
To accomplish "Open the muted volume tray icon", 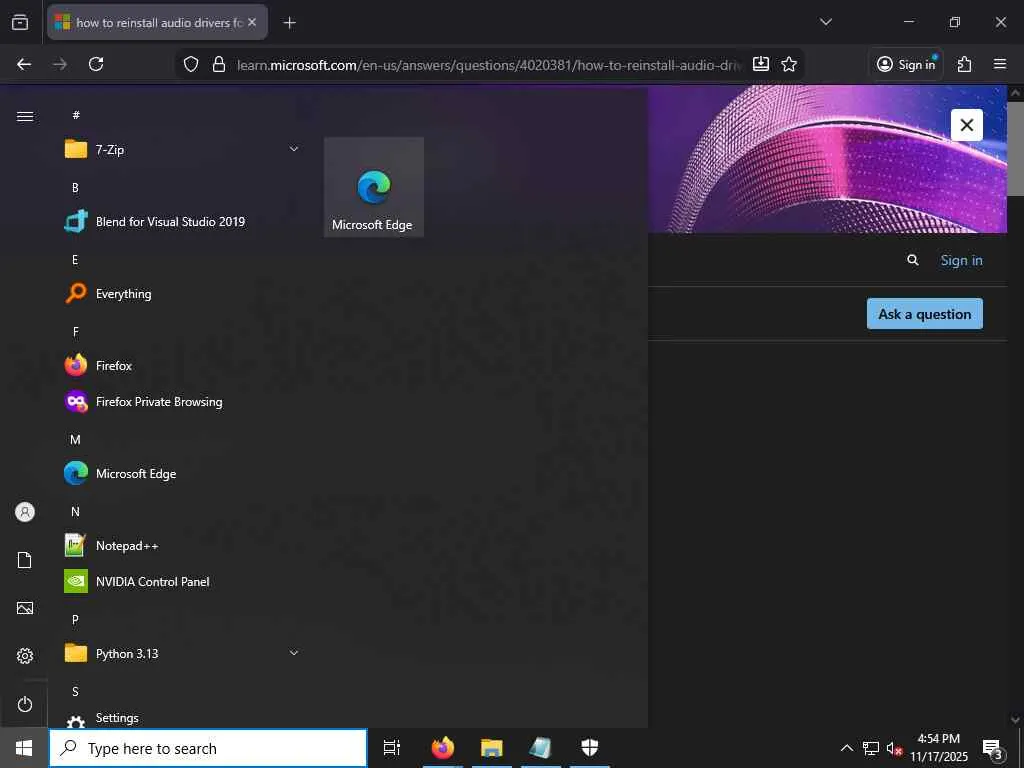I will [x=894, y=748].
